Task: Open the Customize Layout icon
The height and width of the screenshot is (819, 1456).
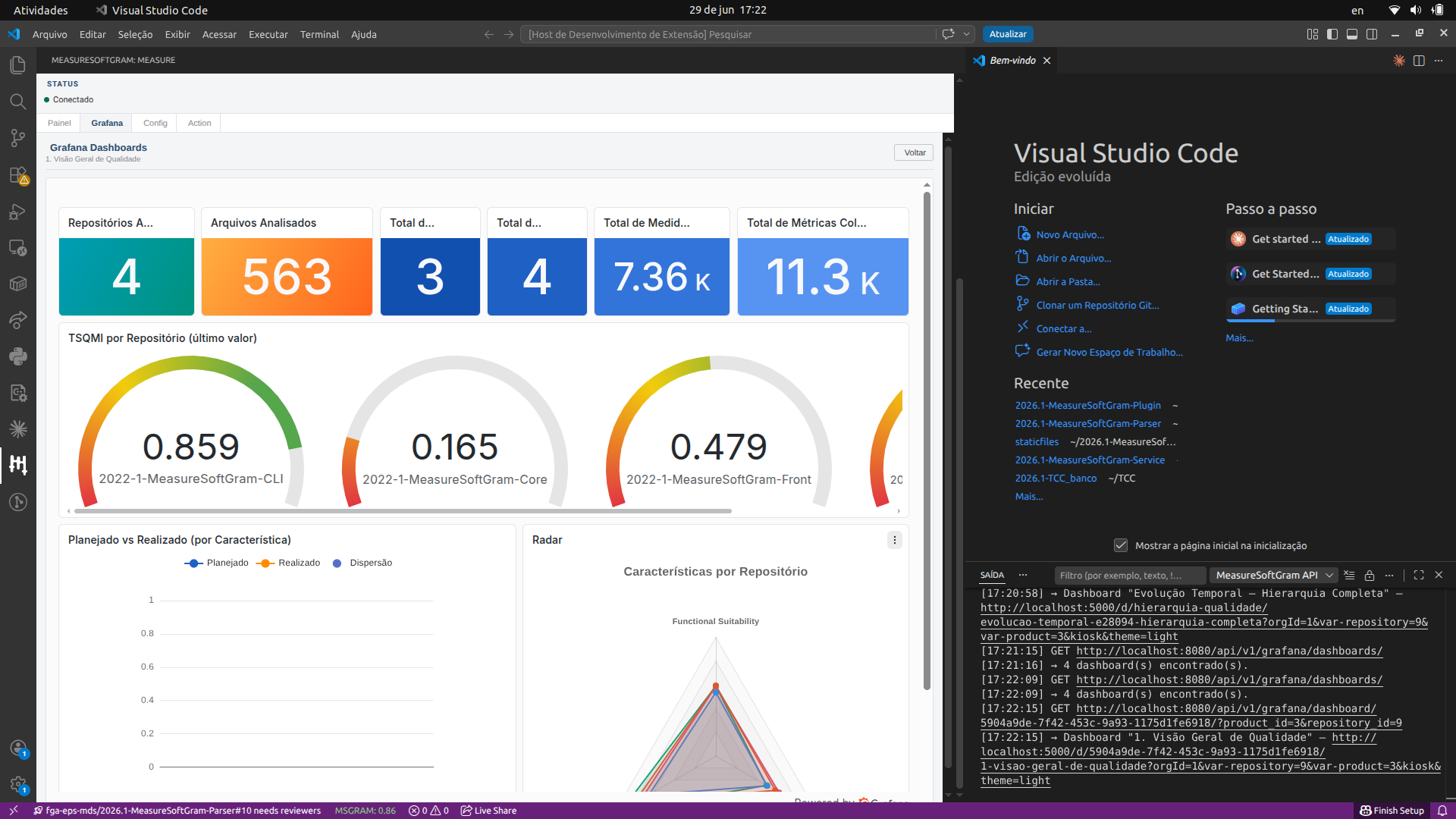Action: coord(1313,34)
